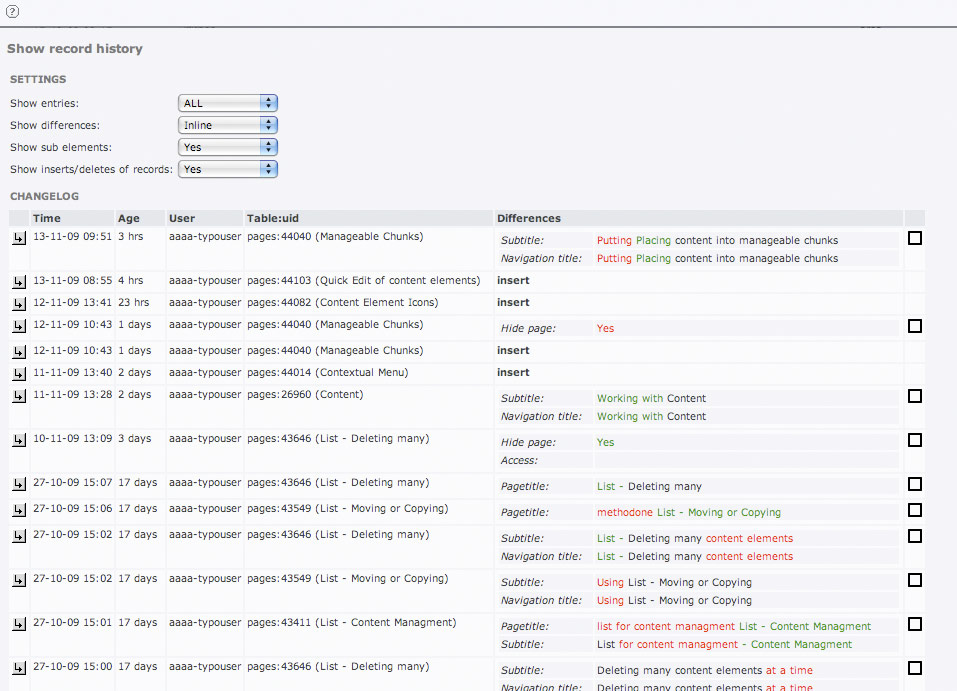The height and width of the screenshot is (691, 957).
Task: Click rollback icon for 12-11-09 13:41 entry
Action: (19, 305)
